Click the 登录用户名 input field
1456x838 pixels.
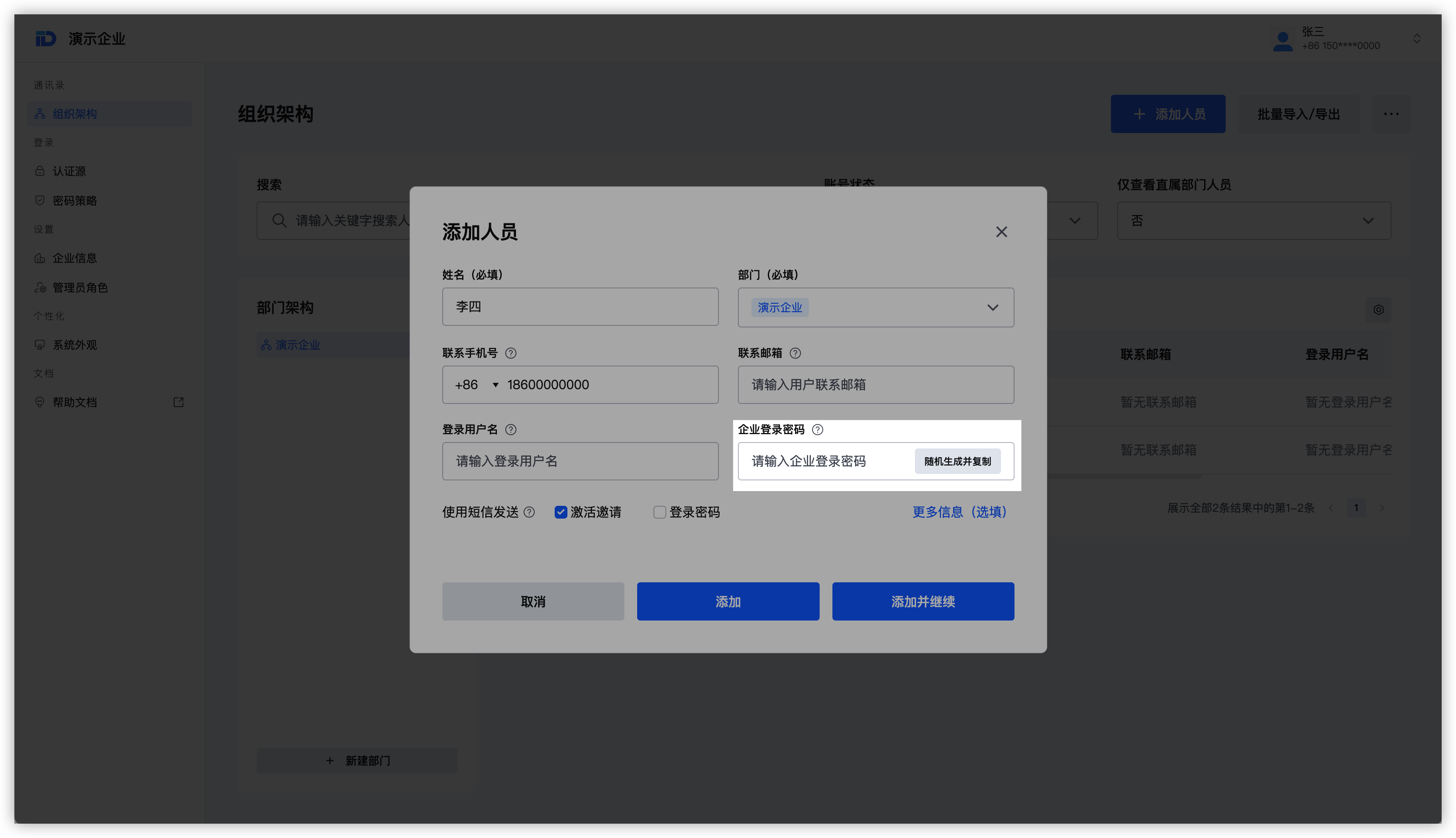click(580, 461)
